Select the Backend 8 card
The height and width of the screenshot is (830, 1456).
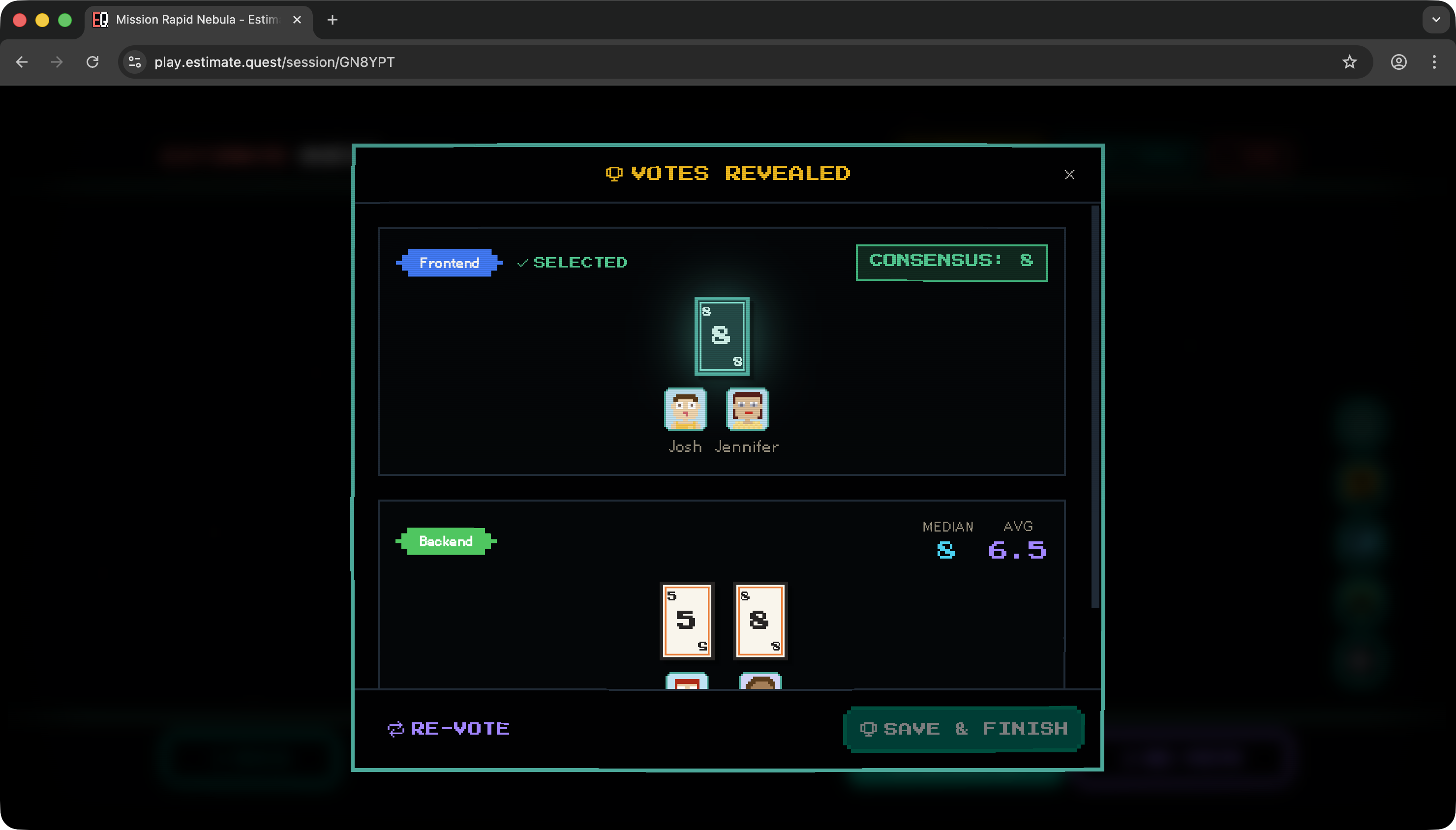point(759,620)
